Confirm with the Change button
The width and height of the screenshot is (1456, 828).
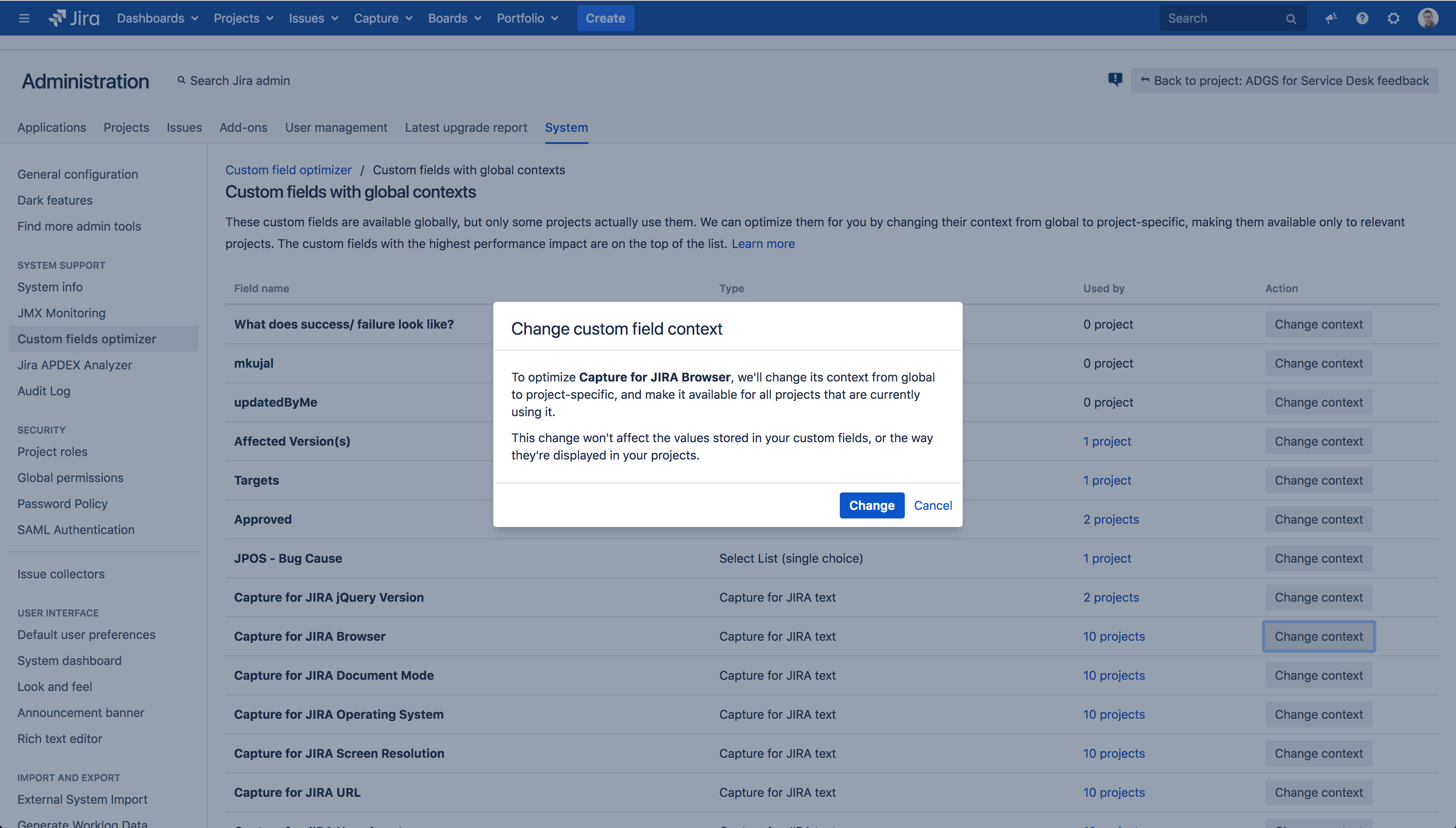[x=872, y=505]
